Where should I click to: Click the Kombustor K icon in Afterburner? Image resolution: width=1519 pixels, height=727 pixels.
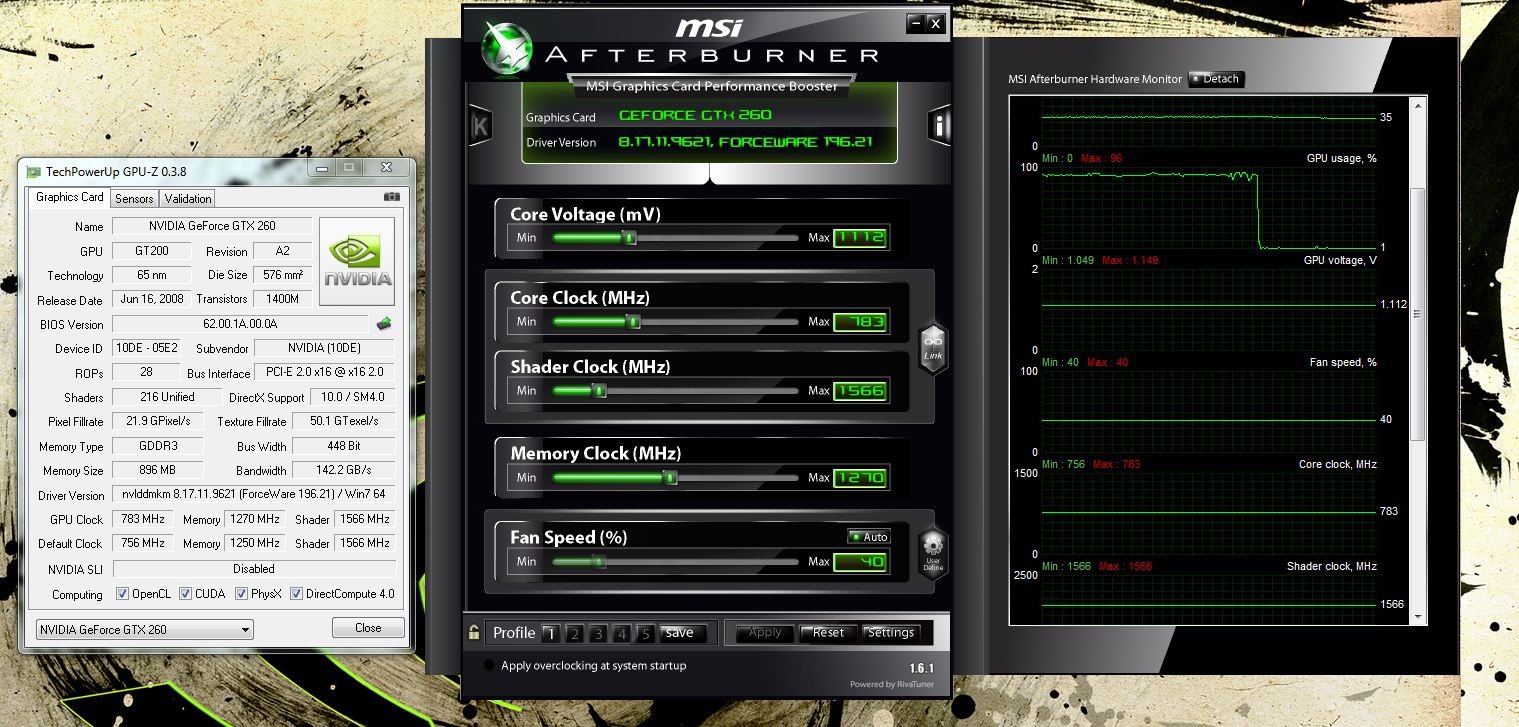click(480, 125)
